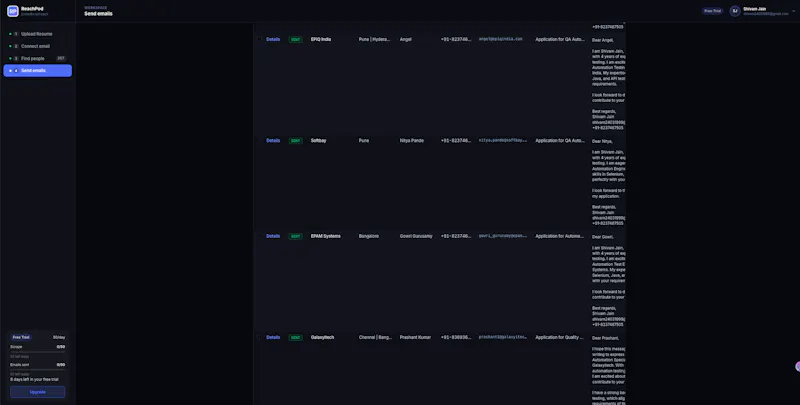This screenshot has width=800, height=405.
Task: Click the Upgrade button
Action: coord(38,392)
